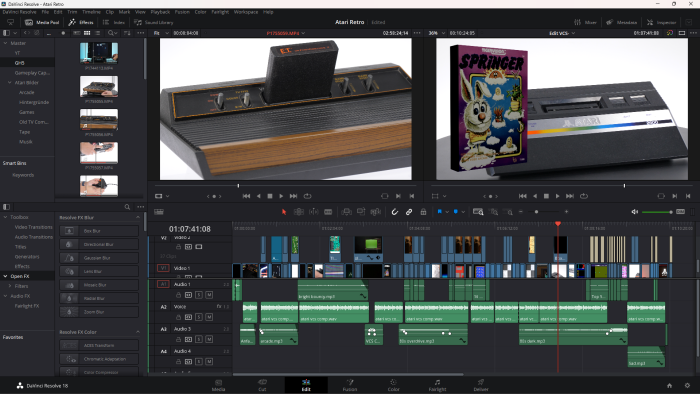Open Project Manager home icon
Image resolution: width=700 pixels, height=394 pixels.
669,386
